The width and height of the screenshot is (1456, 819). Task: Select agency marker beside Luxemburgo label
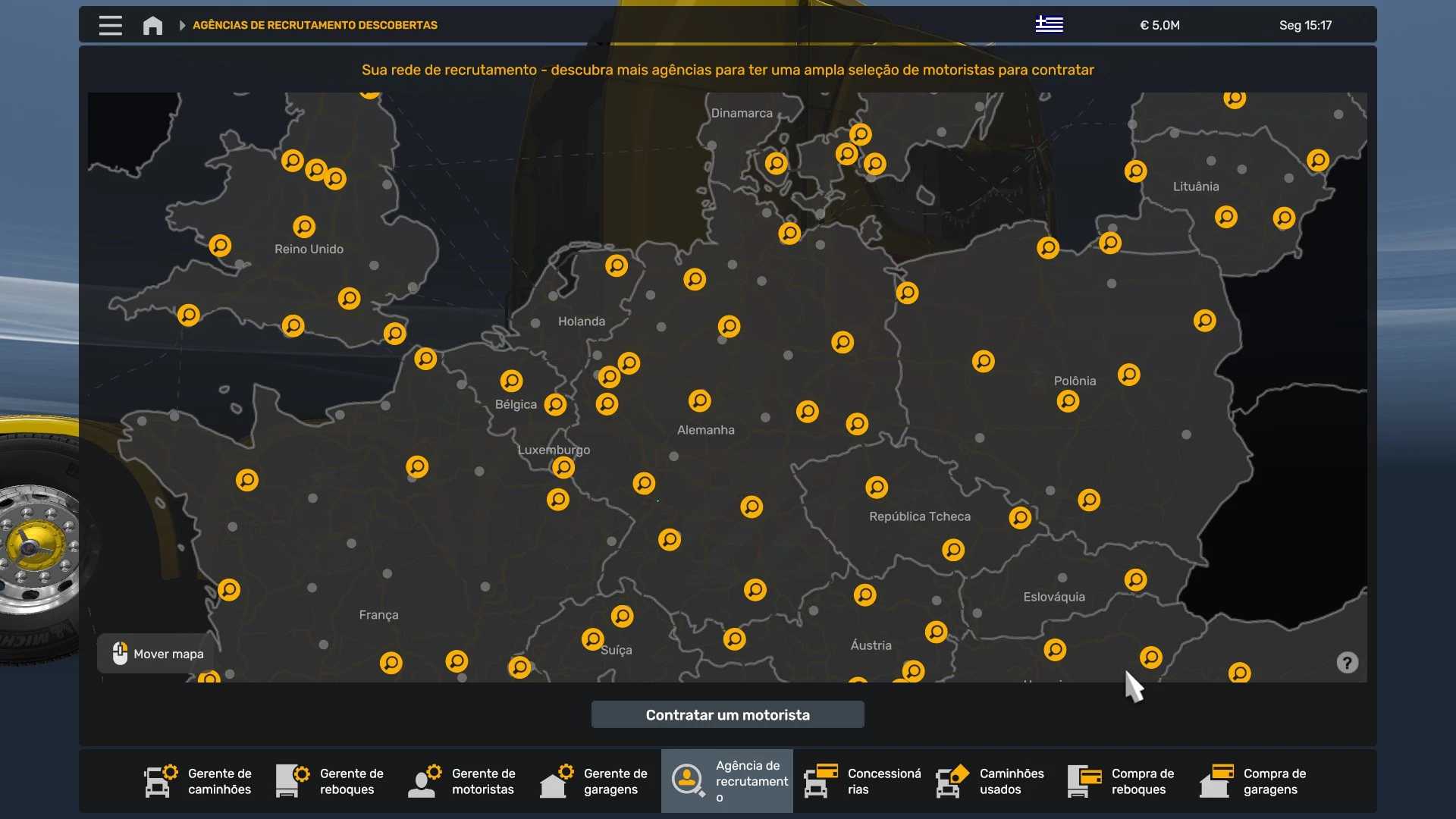pos(563,467)
